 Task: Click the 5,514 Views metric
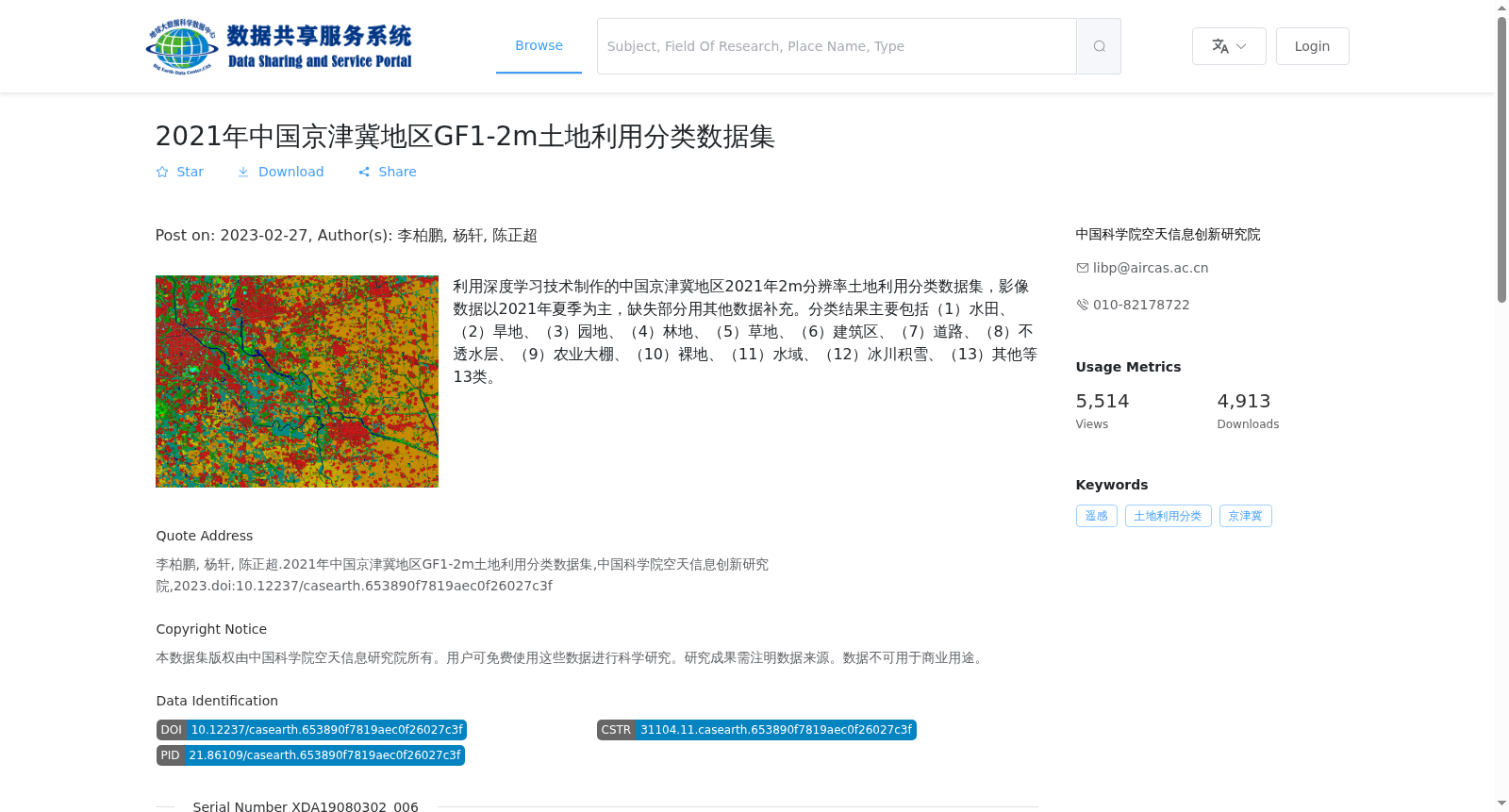[x=1103, y=411]
